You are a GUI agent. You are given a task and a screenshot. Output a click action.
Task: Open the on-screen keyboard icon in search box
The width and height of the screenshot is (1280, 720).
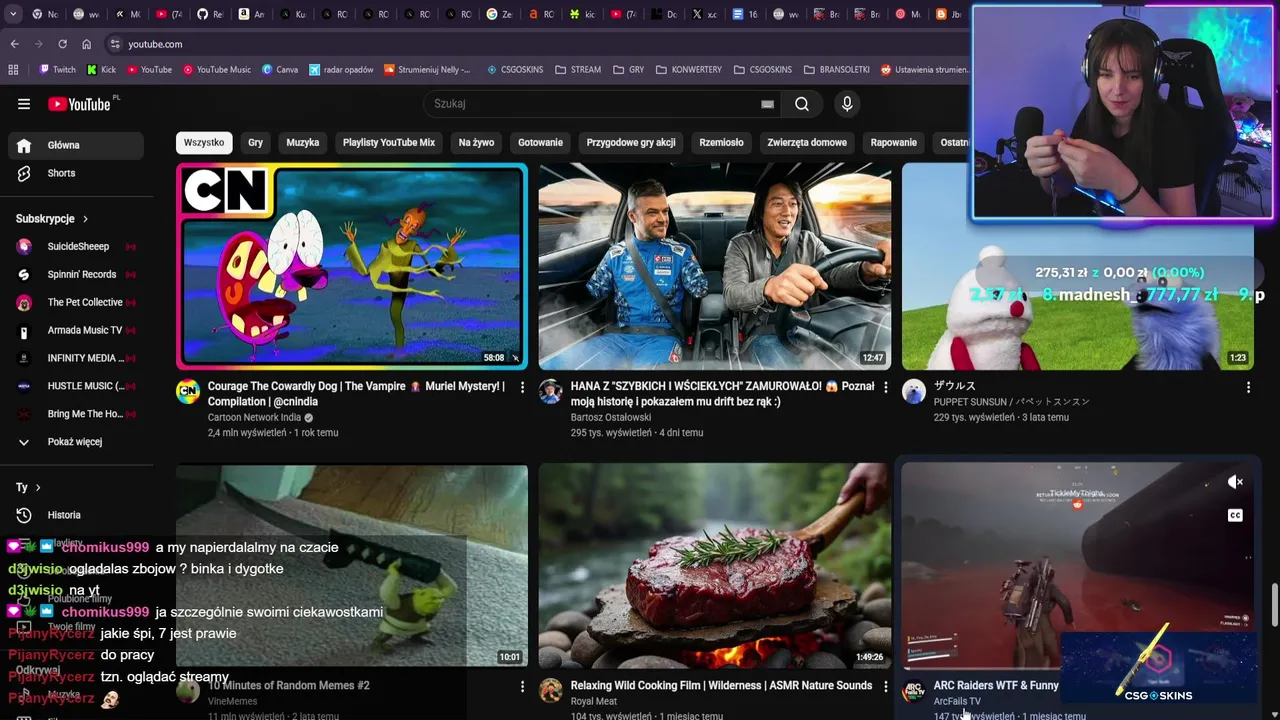pos(767,104)
